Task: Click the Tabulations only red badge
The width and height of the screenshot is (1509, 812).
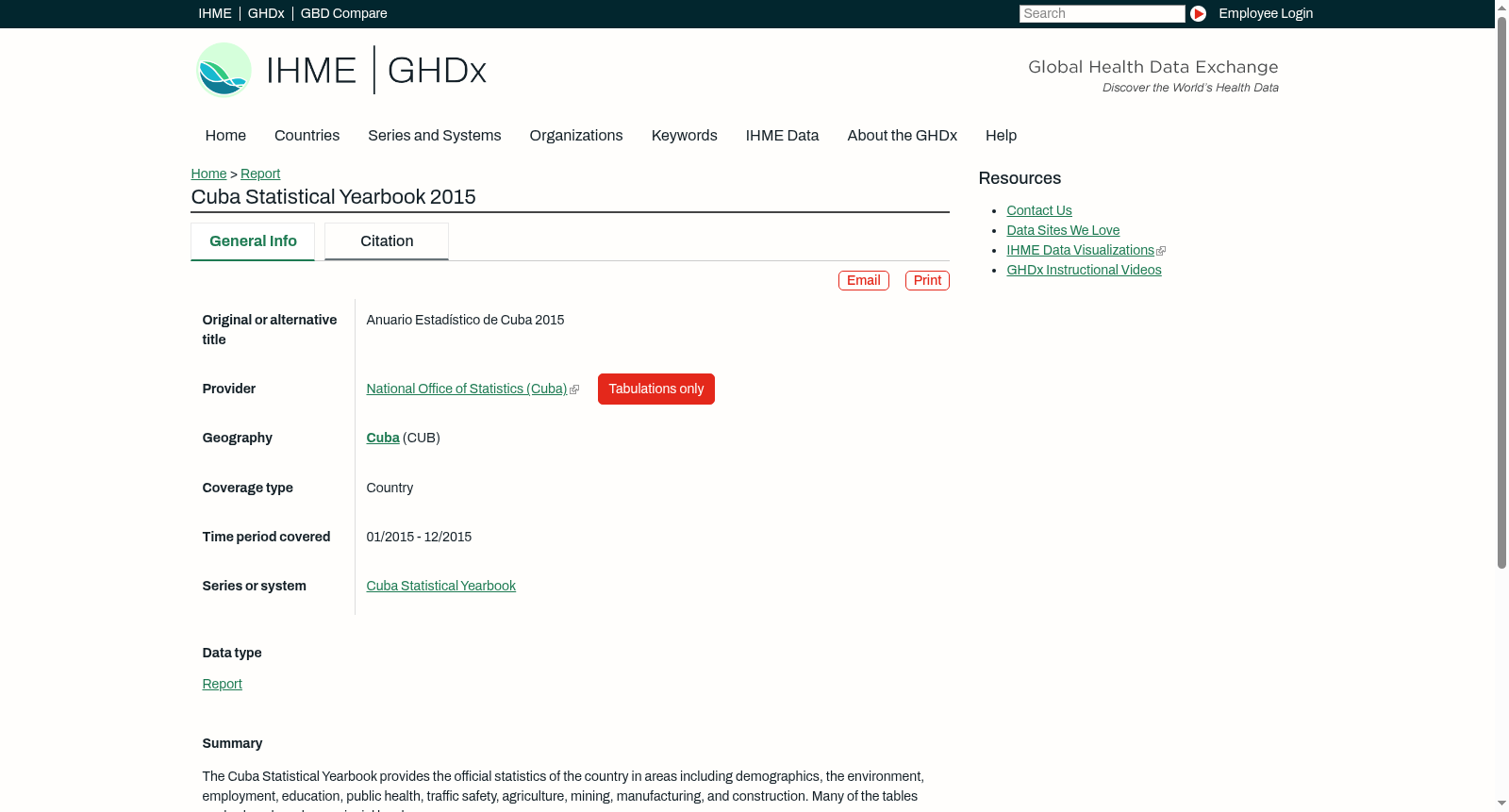Action: 656,389
